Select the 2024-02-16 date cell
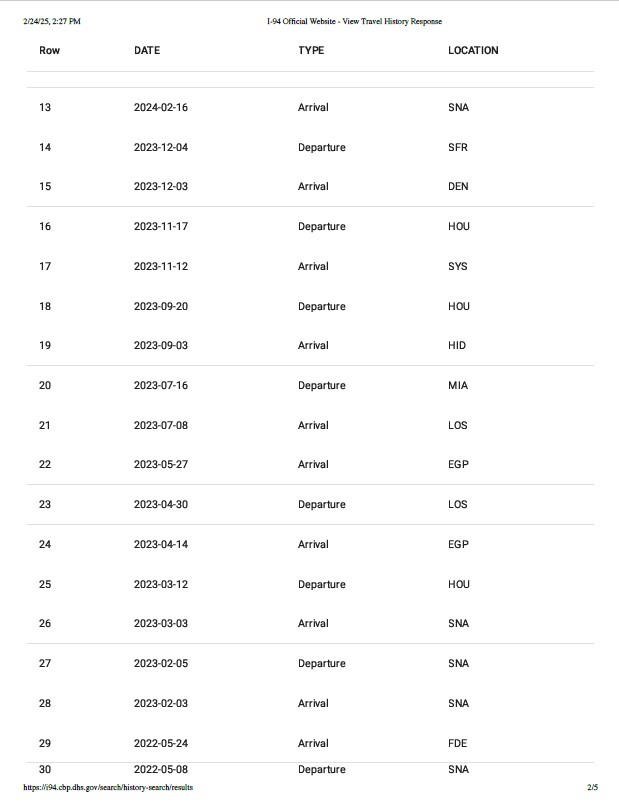This screenshot has height=808, width=619. click(161, 107)
